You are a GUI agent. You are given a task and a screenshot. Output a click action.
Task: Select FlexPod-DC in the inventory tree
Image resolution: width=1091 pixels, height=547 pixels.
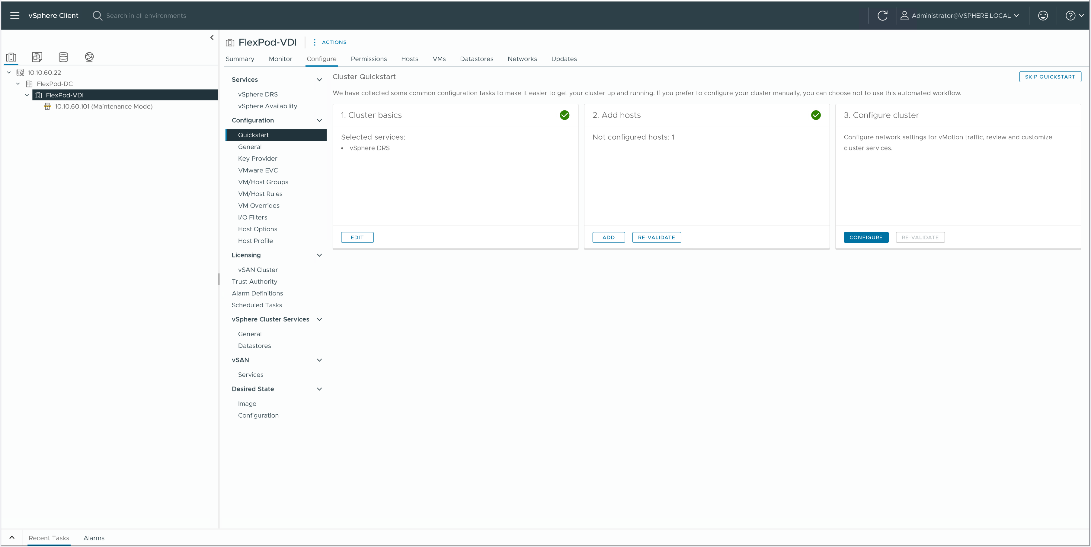click(x=54, y=84)
